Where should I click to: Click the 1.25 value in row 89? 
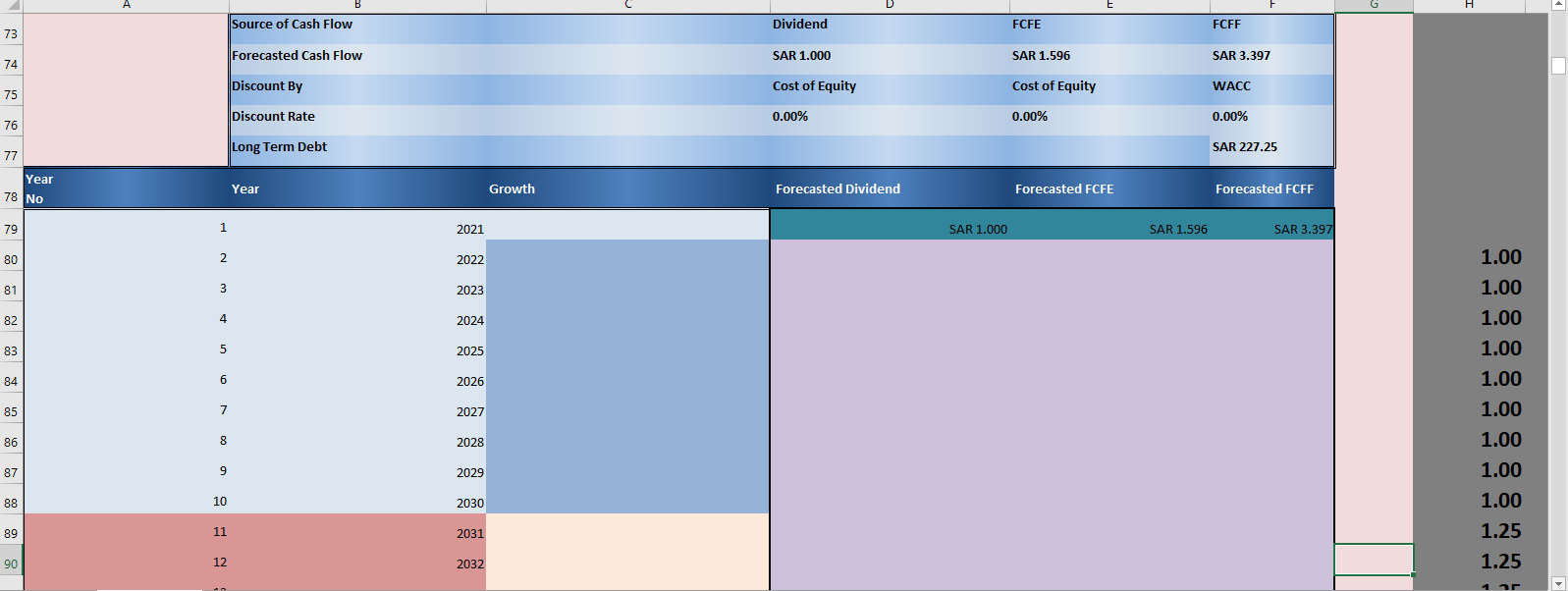coord(1469,531)
